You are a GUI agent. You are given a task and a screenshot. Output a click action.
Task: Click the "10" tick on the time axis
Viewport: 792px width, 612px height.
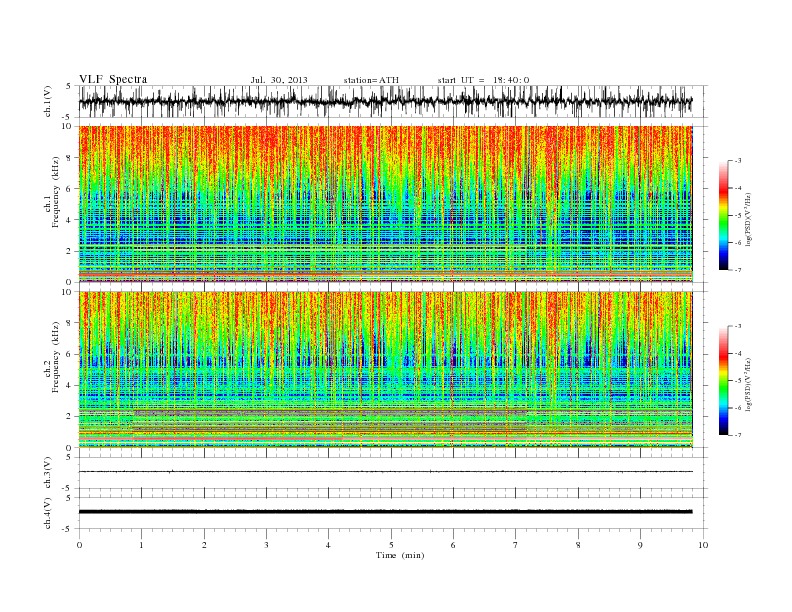pyautogui.click(x=703, y=545)
